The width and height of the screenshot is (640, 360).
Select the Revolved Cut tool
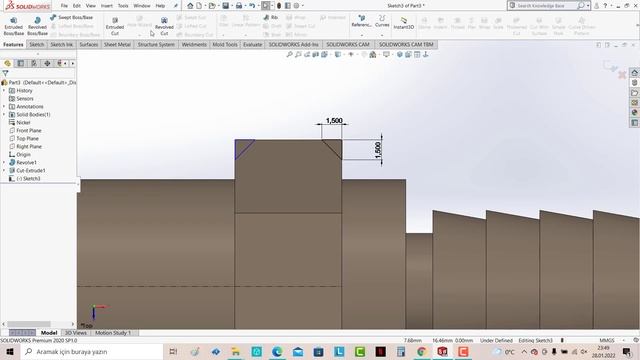(164, 27)
